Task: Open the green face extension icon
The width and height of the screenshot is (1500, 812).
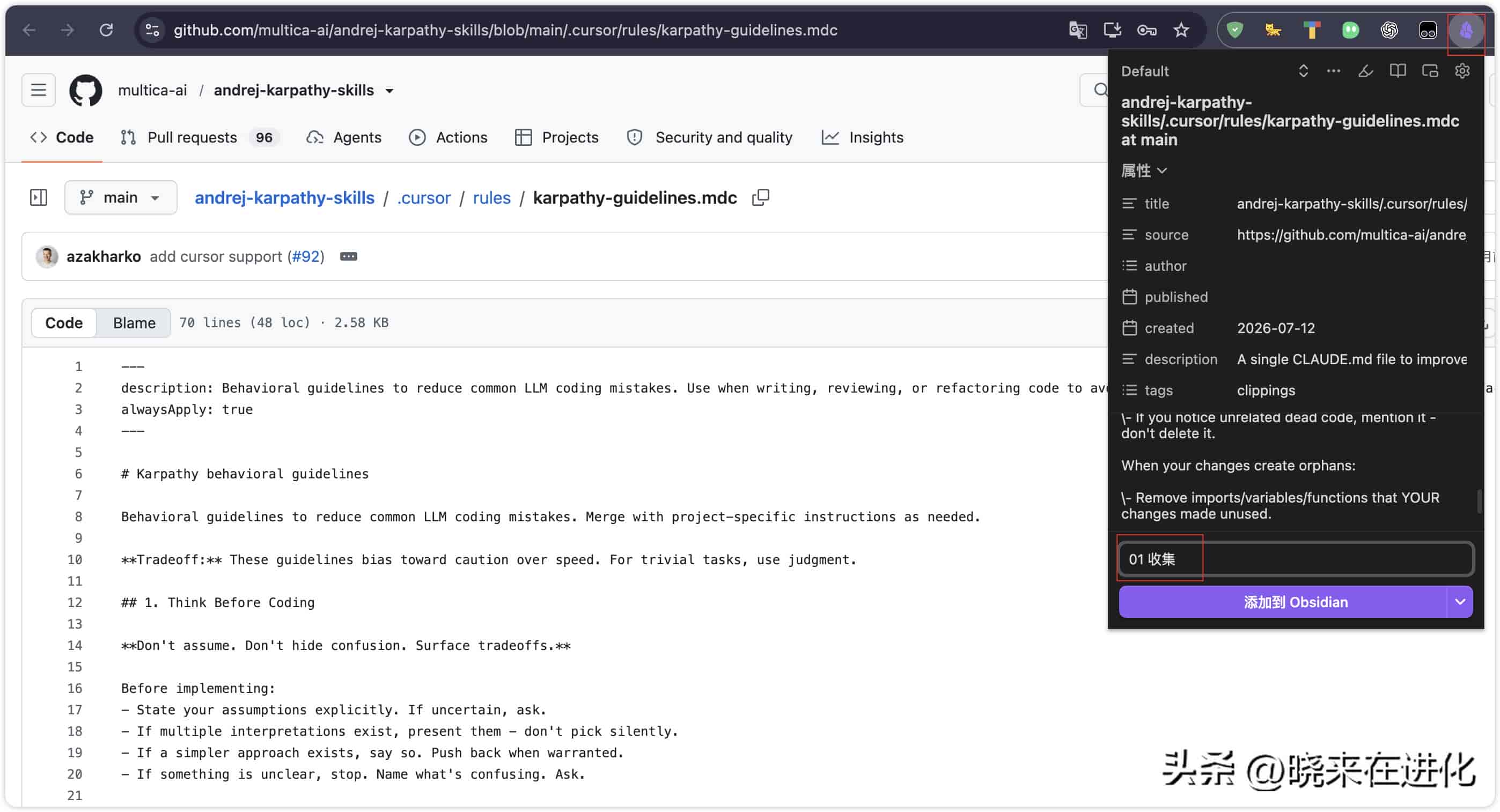Action: 1350,30
